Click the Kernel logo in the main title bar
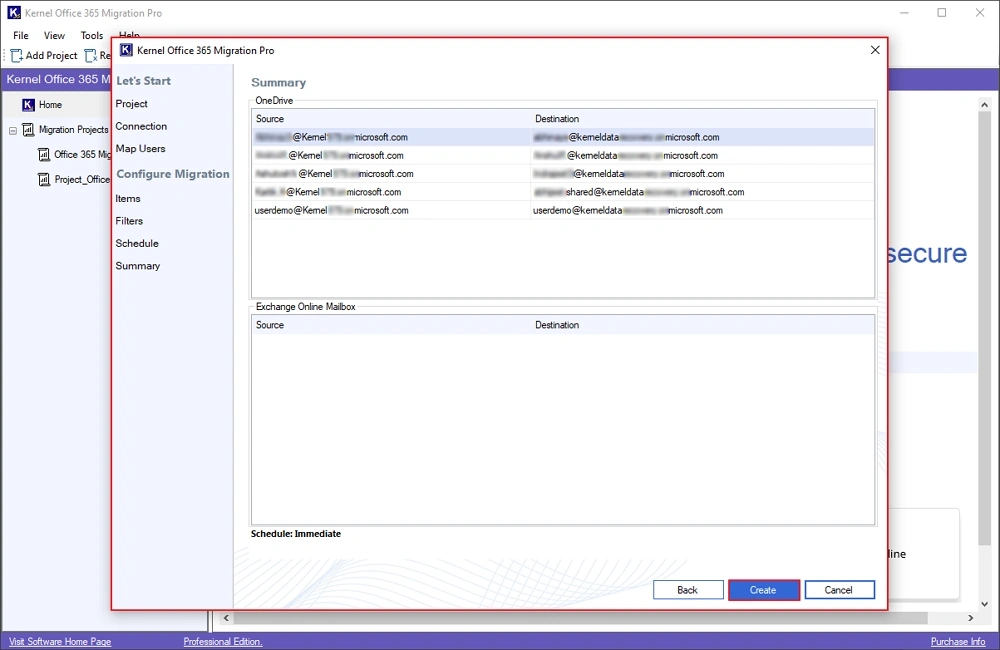Screen dimensions: 1000x650 pos(12,12)
